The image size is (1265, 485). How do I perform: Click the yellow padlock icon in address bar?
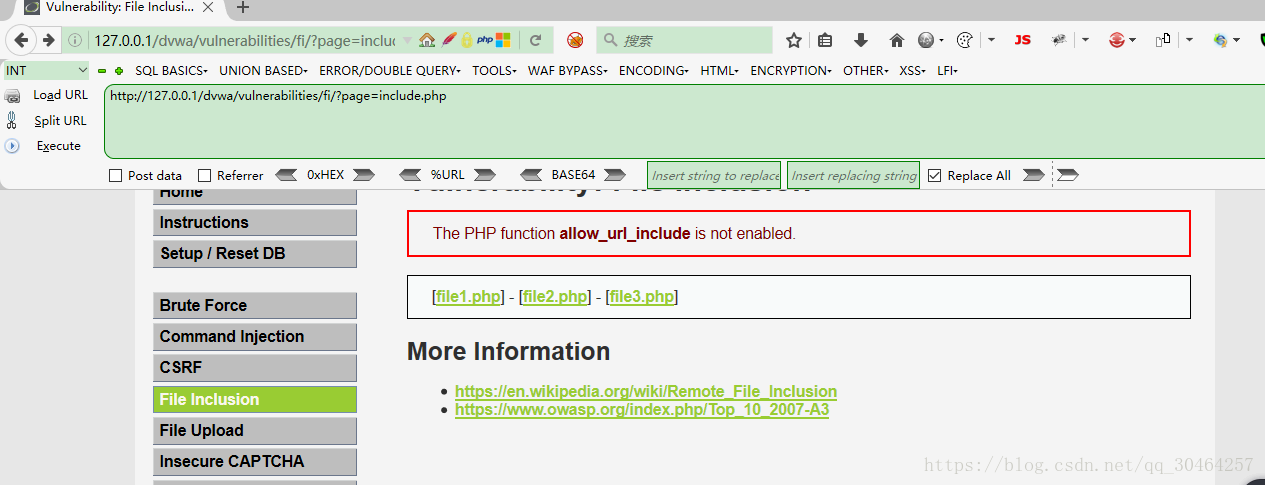click(467, 40)
